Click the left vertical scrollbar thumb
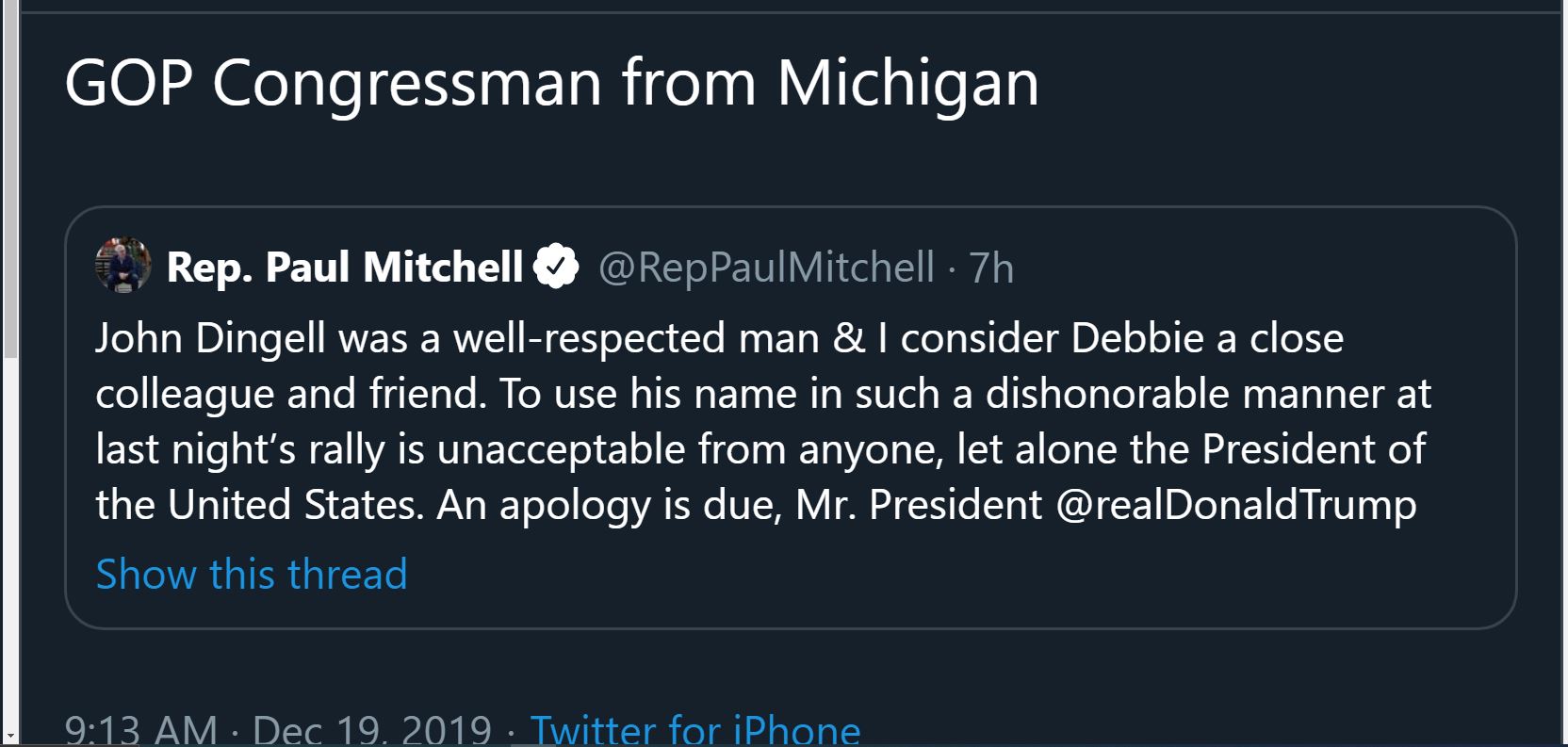Image resolution: width=1568 pixels, height=747 pixels. 10,179
